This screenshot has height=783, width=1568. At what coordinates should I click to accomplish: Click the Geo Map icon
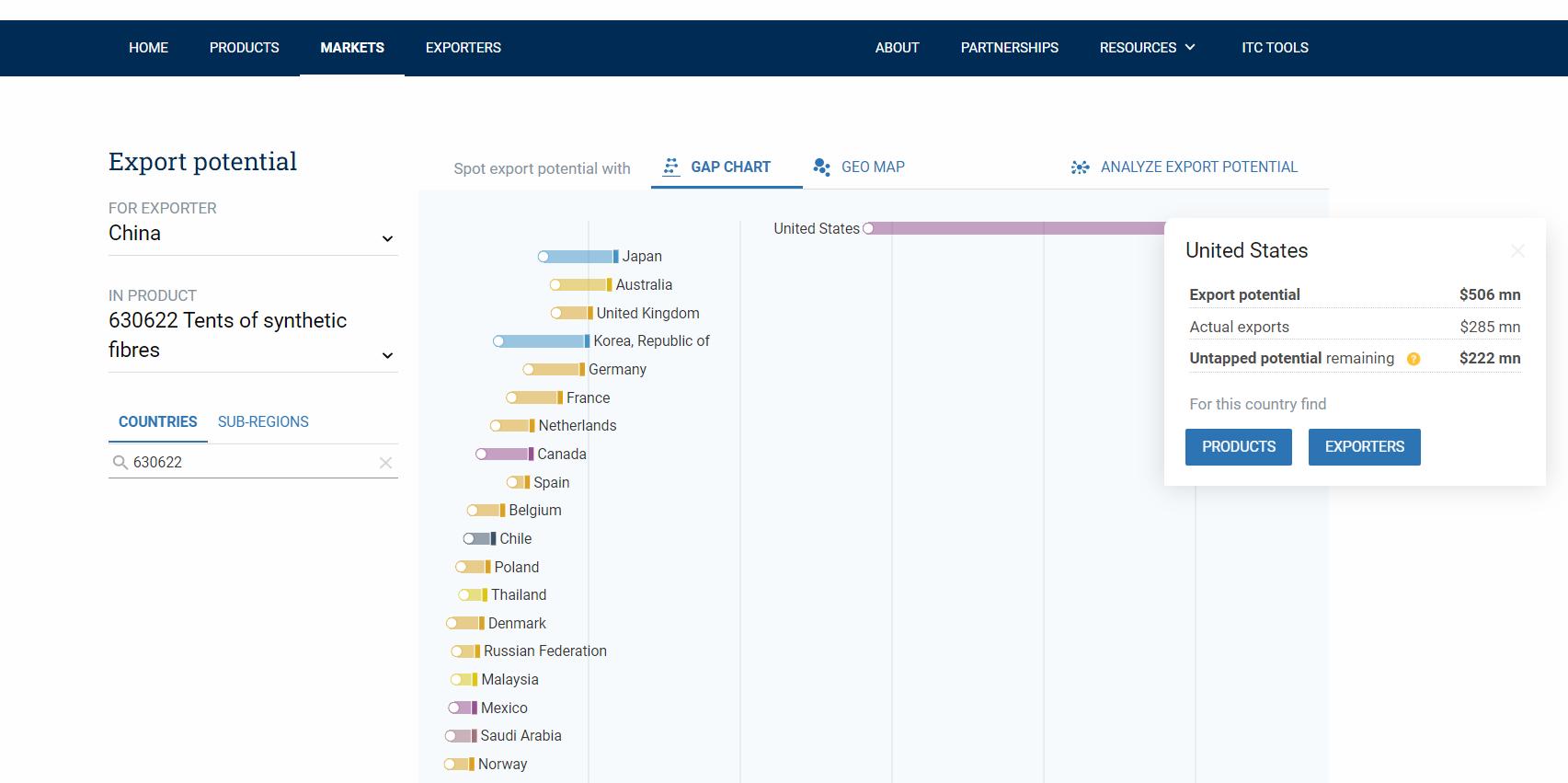pos(821,167)
